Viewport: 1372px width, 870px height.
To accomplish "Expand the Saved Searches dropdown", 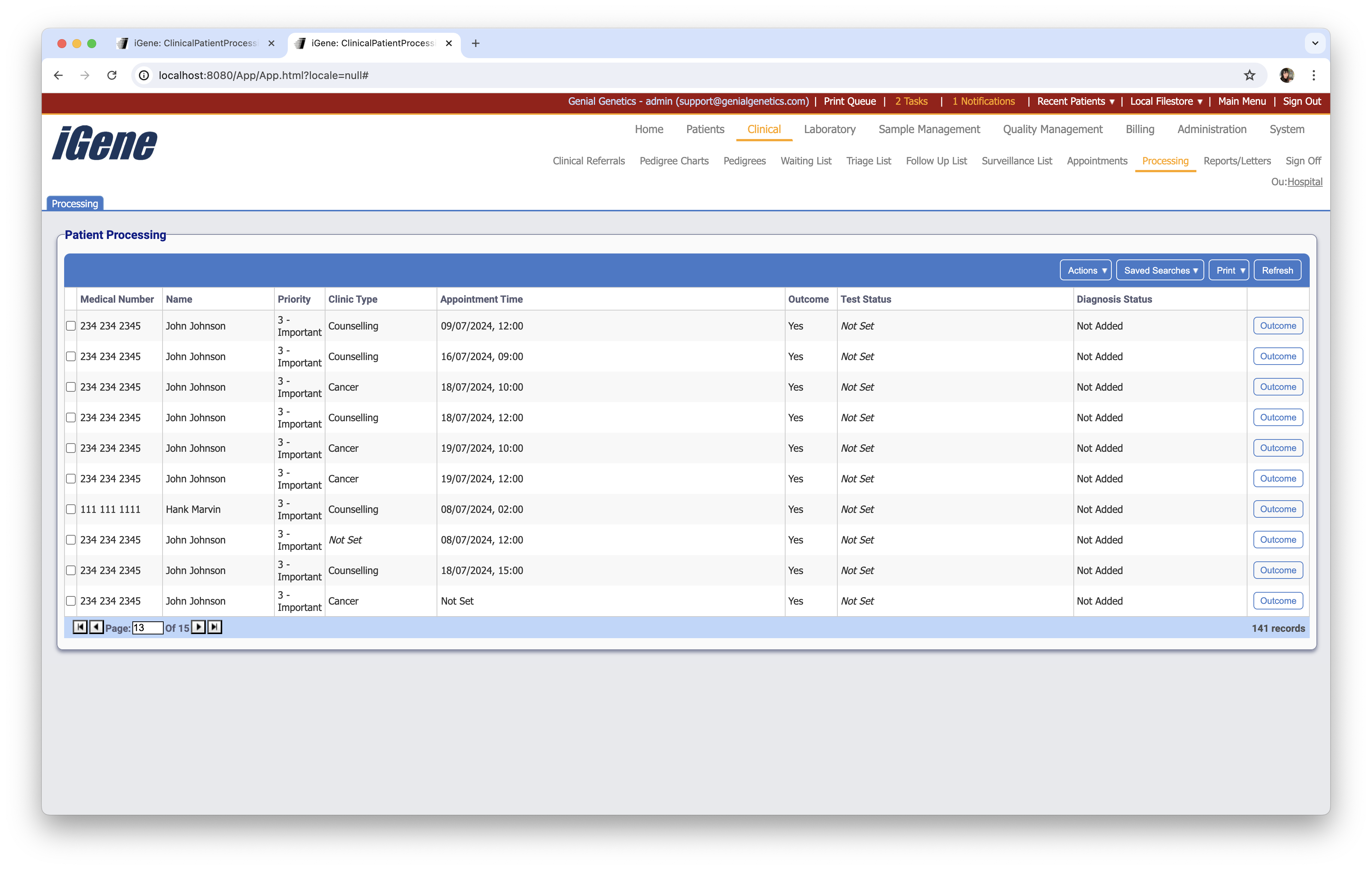I will coord(1160,270).
